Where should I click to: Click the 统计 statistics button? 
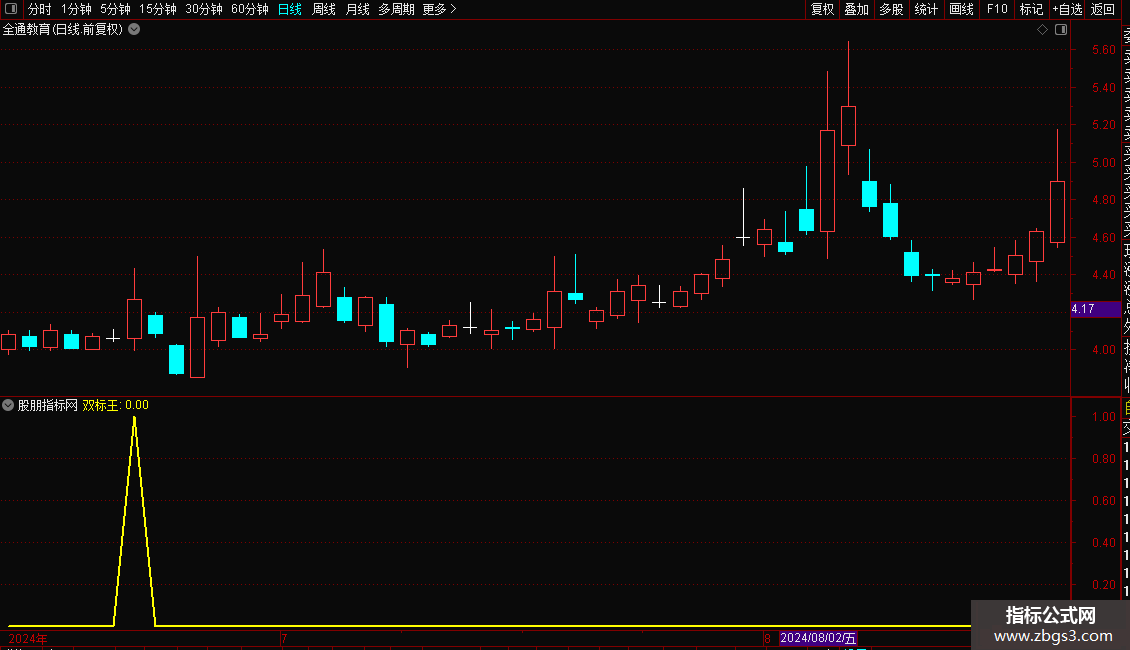click(926, 9)
